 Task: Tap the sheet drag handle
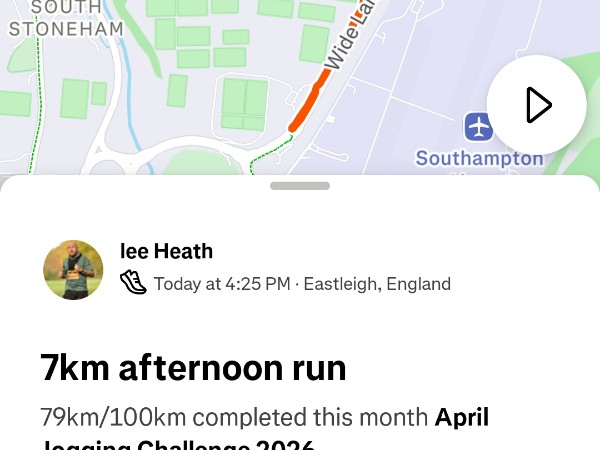pyautogui.click(x=299, y=186)
